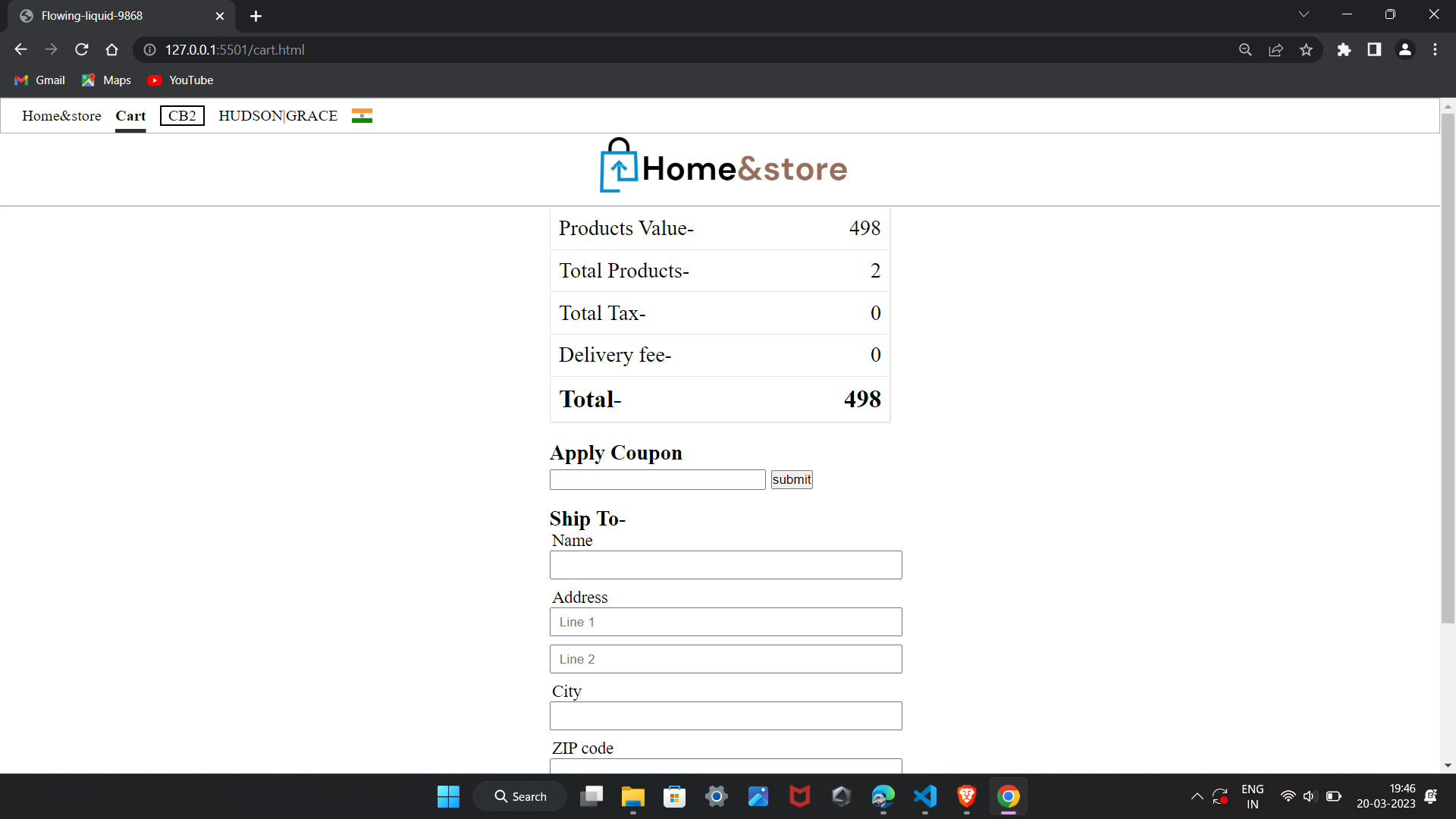Open the Chrome three-dot menu
Viewport: 1456px width, 819px height.
point(1436,49)
